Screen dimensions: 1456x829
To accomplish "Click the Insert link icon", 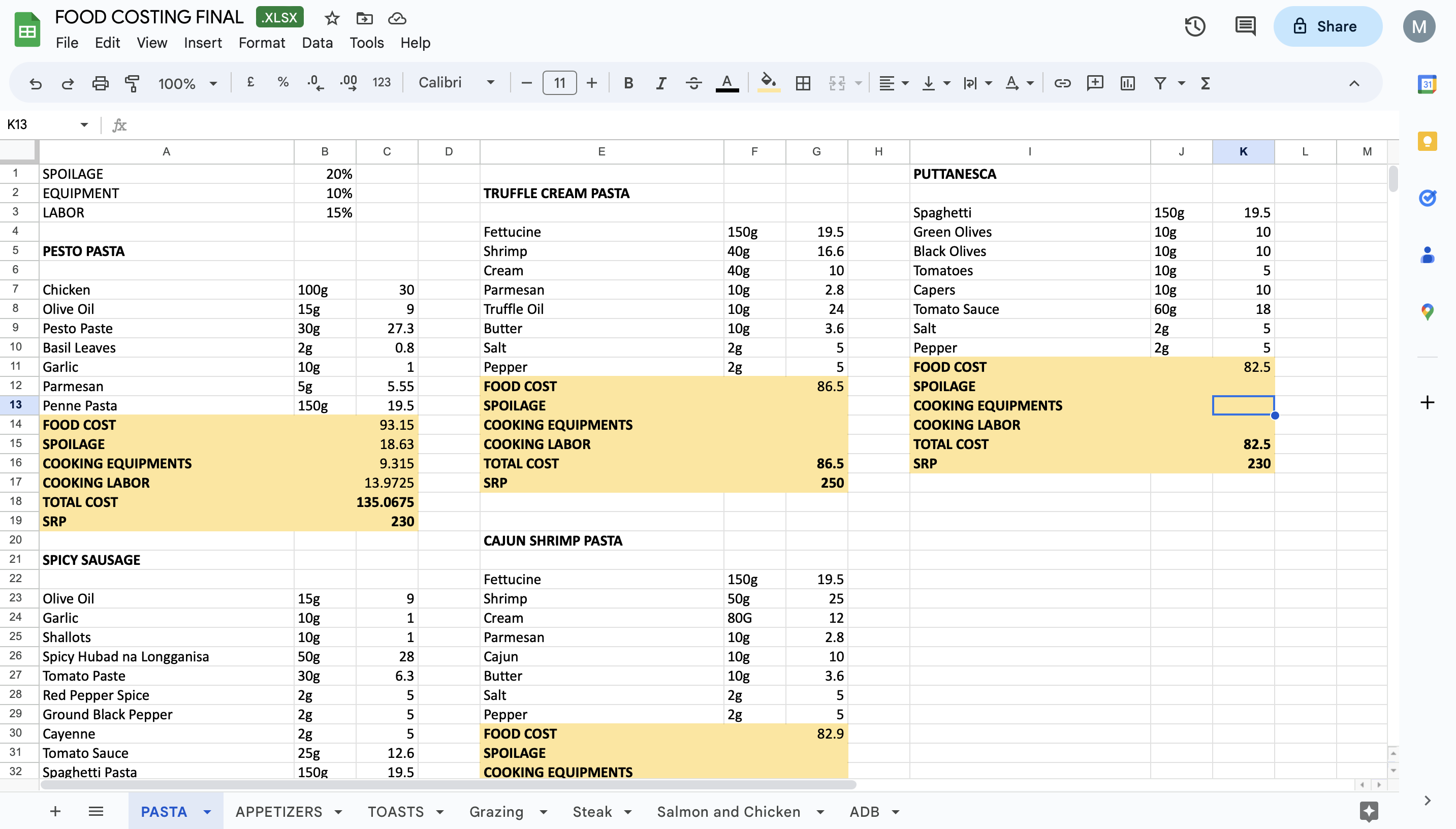I will 1062,84.
